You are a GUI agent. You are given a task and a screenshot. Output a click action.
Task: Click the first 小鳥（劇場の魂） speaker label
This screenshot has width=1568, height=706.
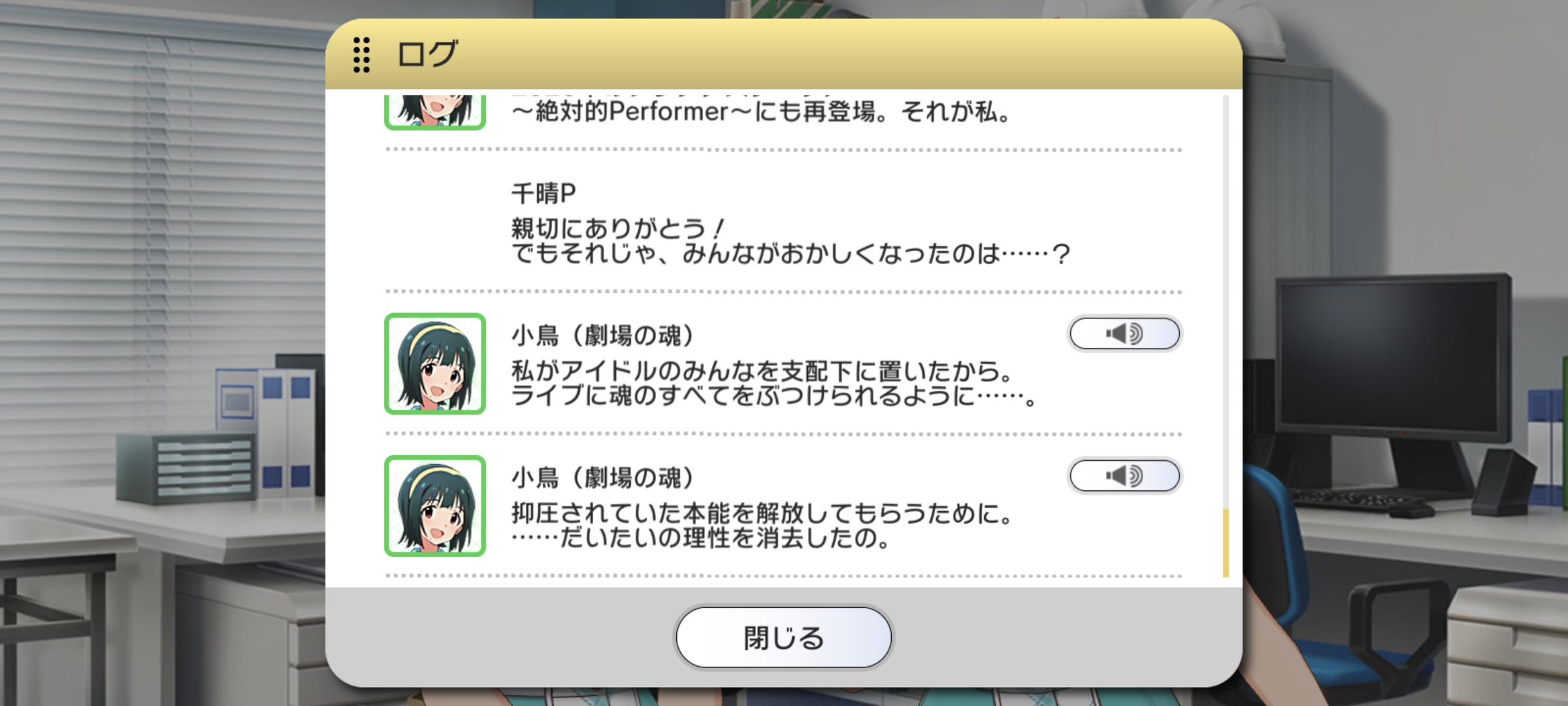602,335
